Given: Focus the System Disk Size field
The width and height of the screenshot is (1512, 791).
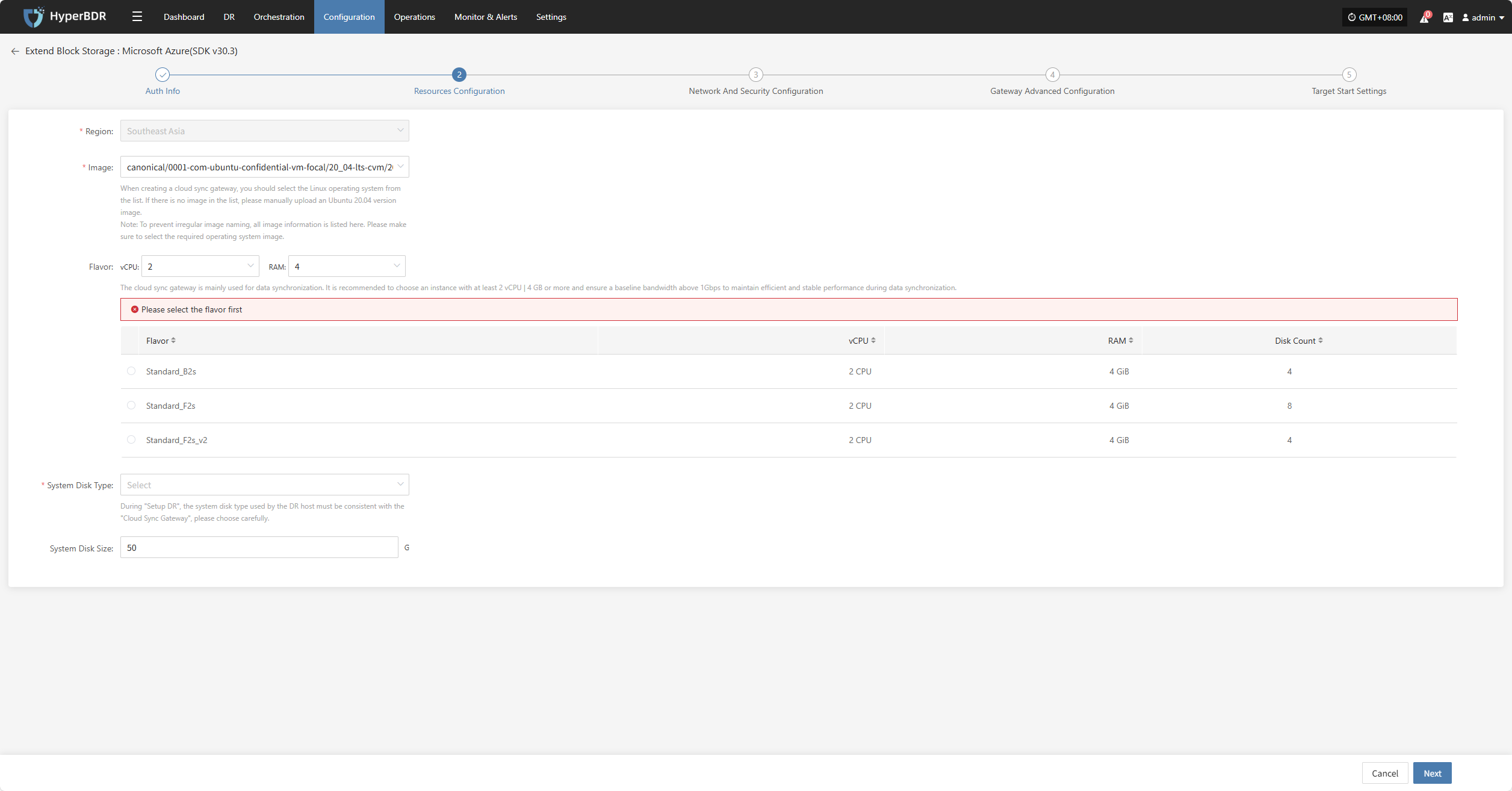Looking at the screenshot, I should [x=259, y=547].
